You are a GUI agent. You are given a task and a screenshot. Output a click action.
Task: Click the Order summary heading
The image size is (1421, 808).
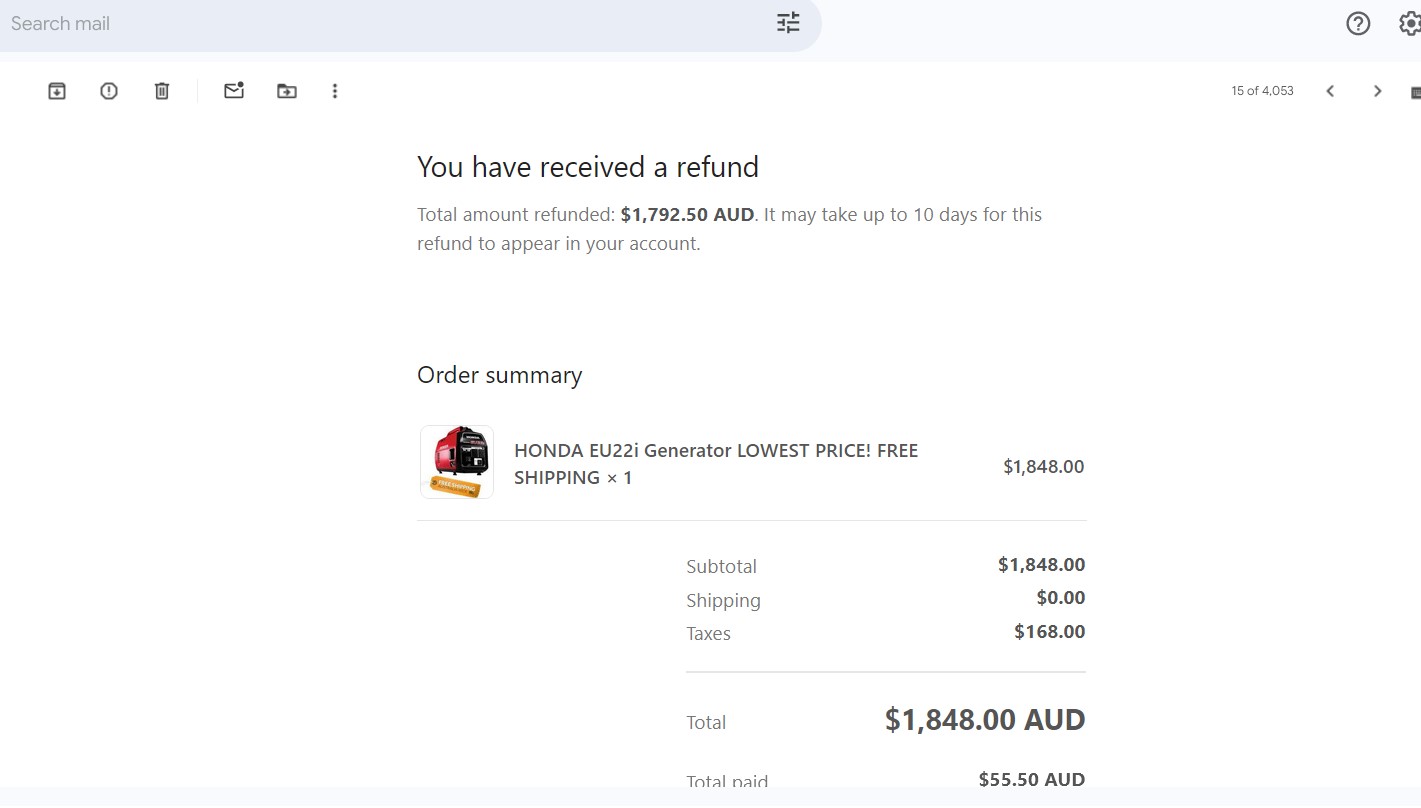pyautogui.click(x=499, y=375)
